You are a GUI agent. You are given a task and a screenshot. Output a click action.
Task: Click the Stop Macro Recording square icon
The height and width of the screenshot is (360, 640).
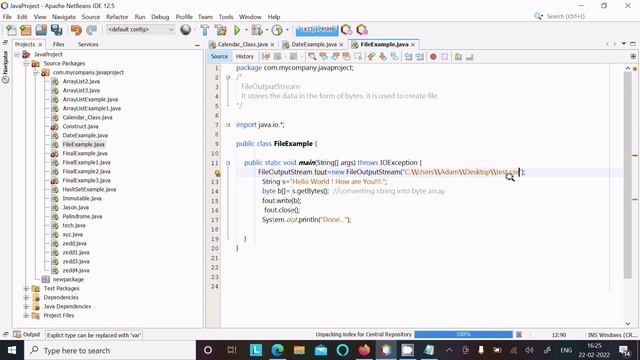444,57
